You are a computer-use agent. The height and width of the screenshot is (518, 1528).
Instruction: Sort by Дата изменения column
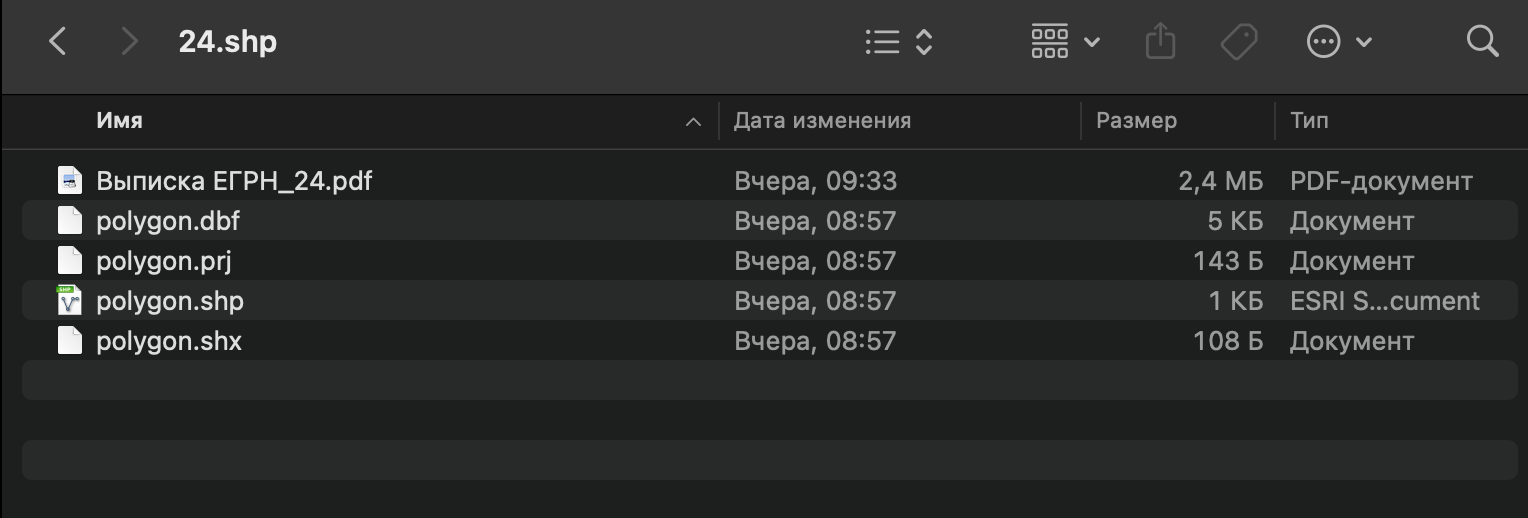click(x=822, y=121)
